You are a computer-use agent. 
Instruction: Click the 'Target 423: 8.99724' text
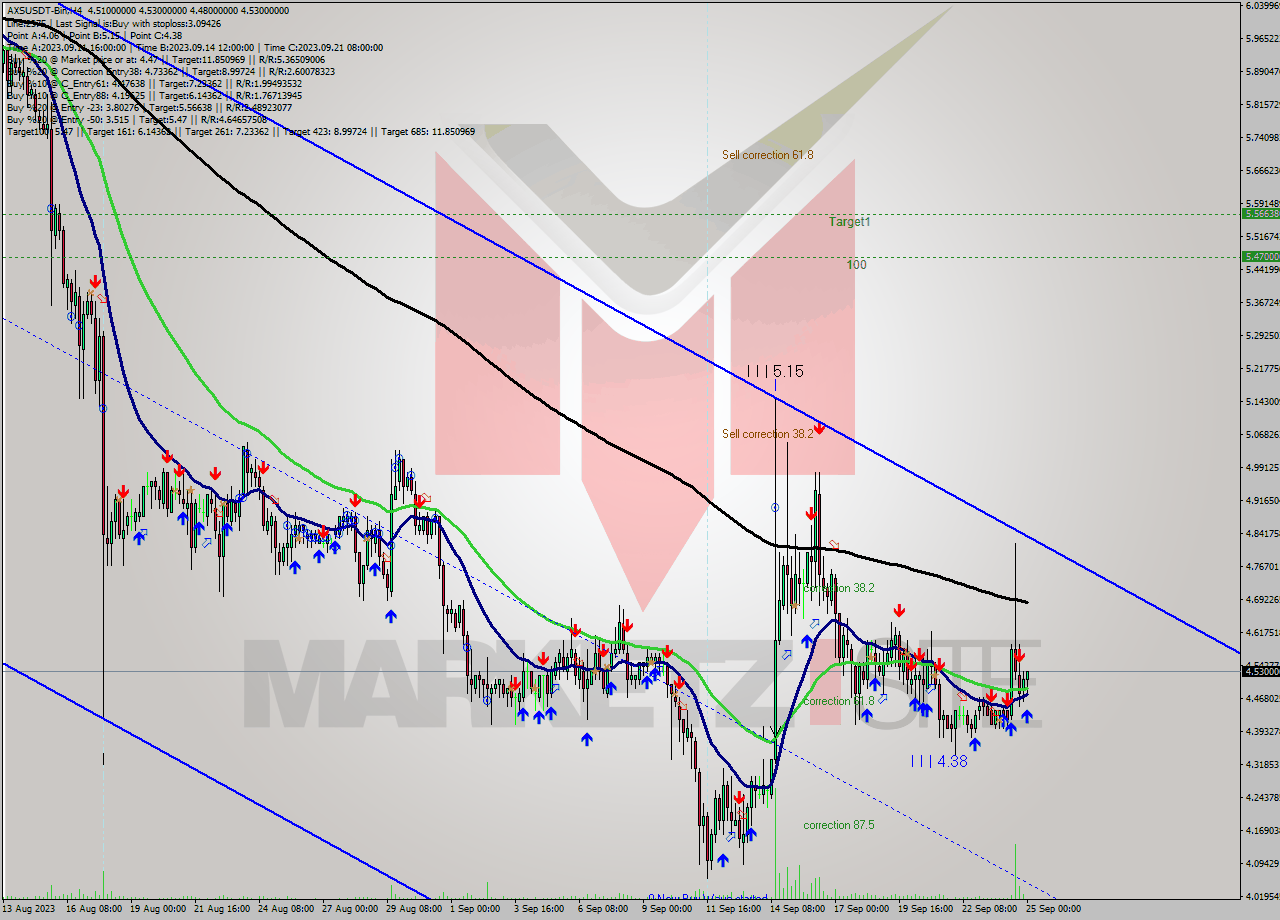(x=325, y=131)
